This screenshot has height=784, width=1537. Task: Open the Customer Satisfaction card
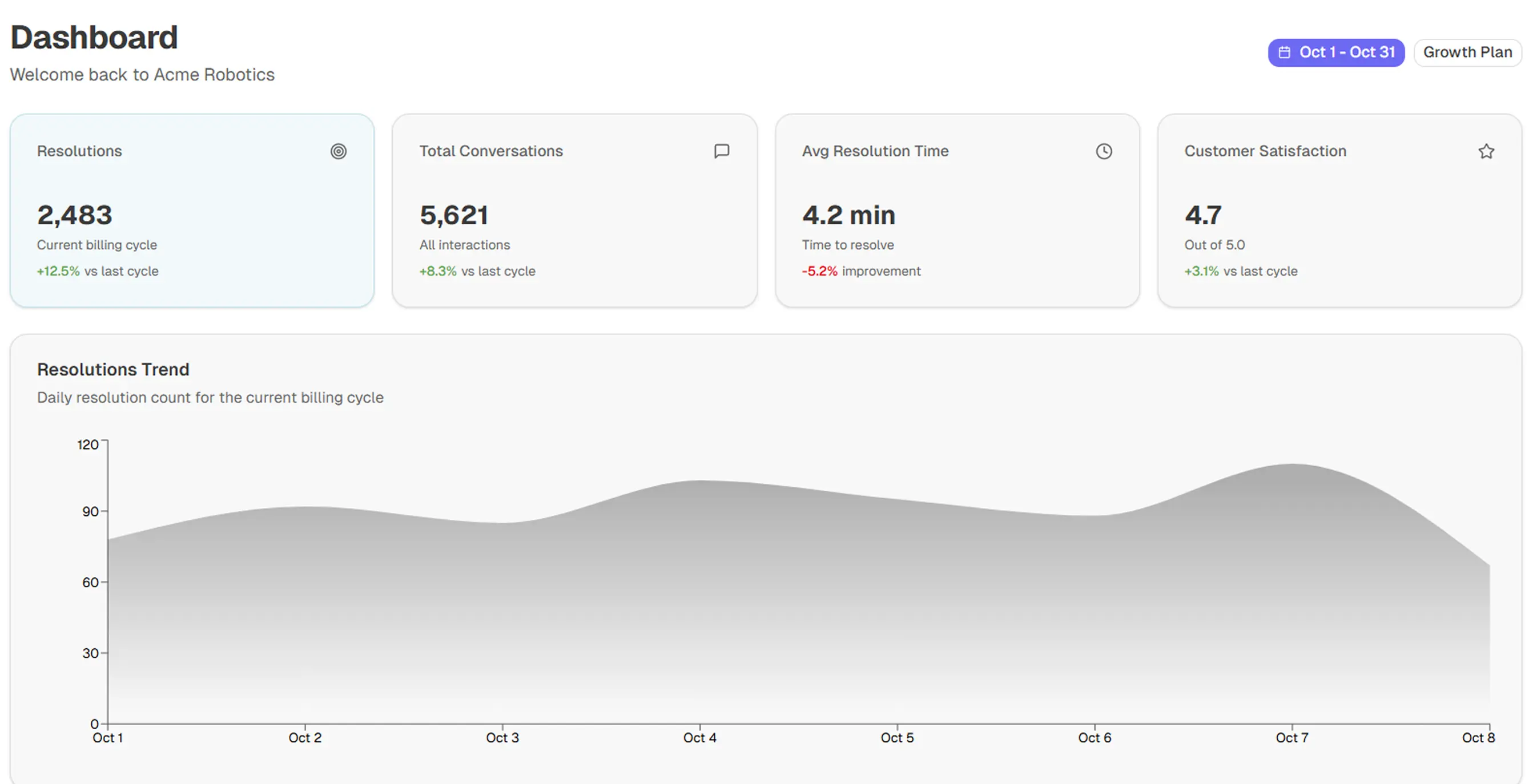pos(1339,211)
